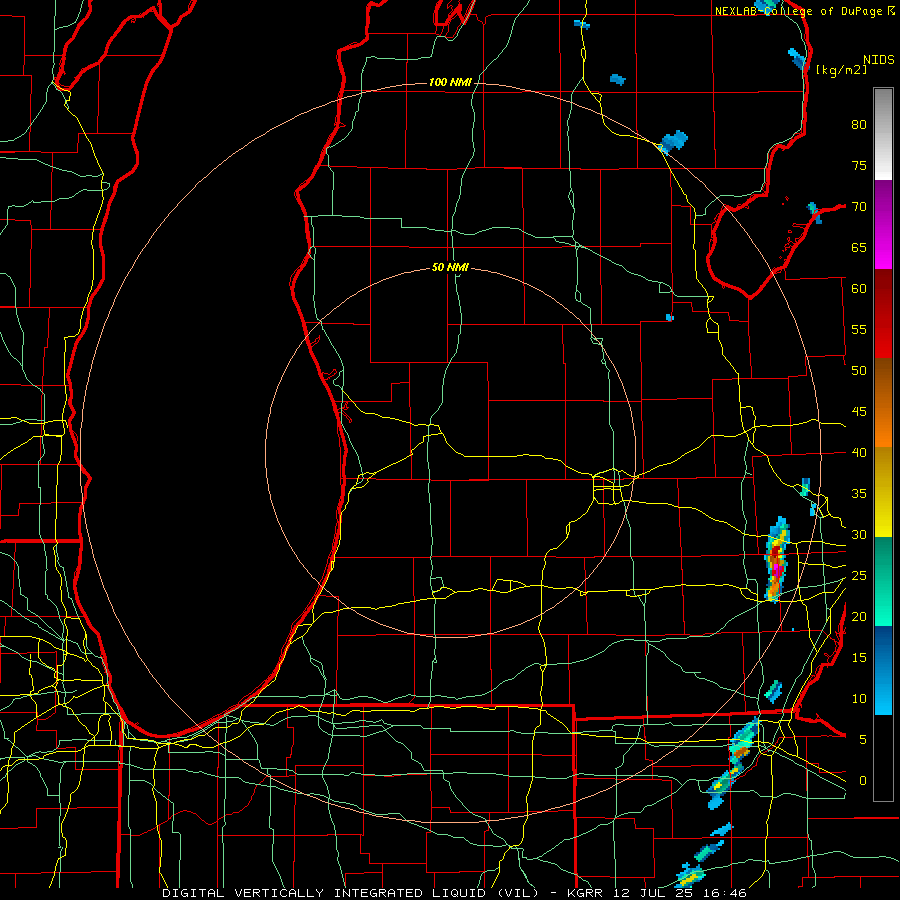Click the 45 value on the color scale
Image resolution: width=900 pixels, height=900 pixels.
(859, 412)
